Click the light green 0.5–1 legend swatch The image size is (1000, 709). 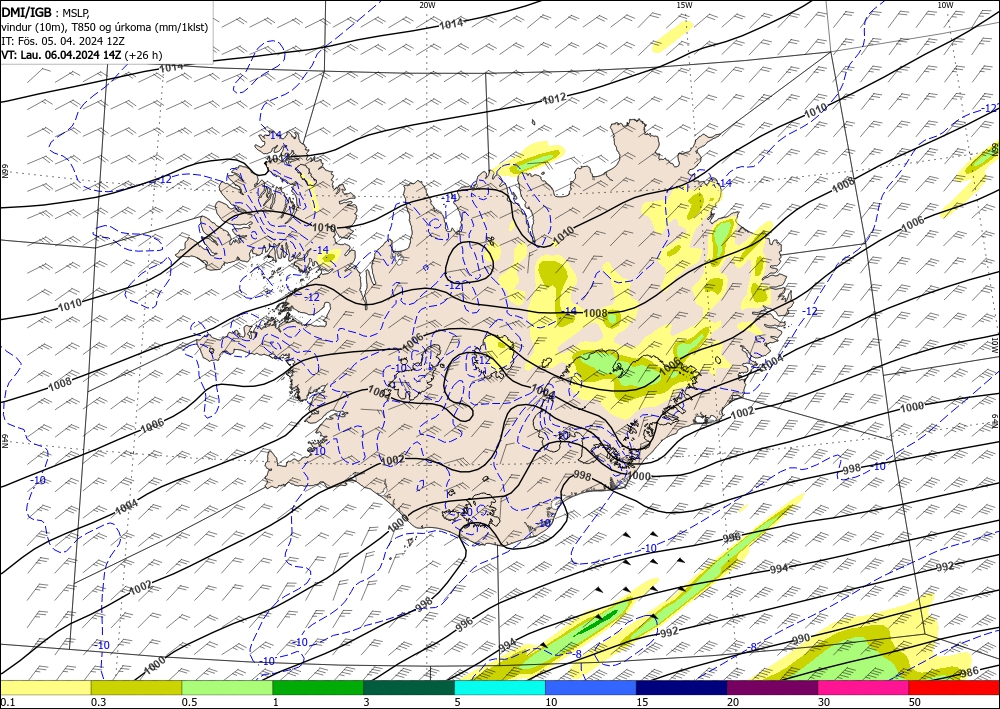coord(227,688)
